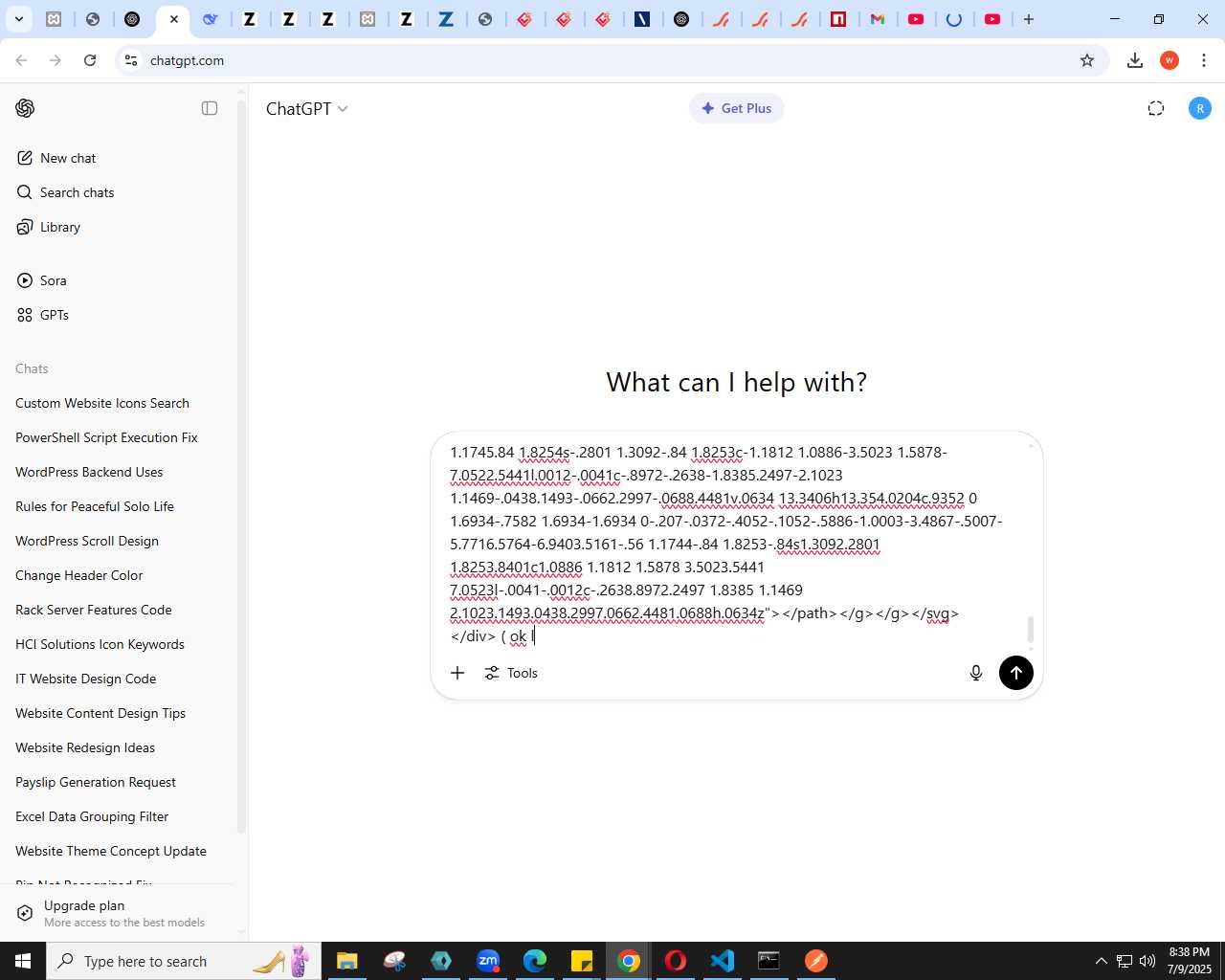Image resolution: width=1225 pixels, height=980 pixels.
Task: Click the volume speaker icon in tray
Action: click(1147, 961)
